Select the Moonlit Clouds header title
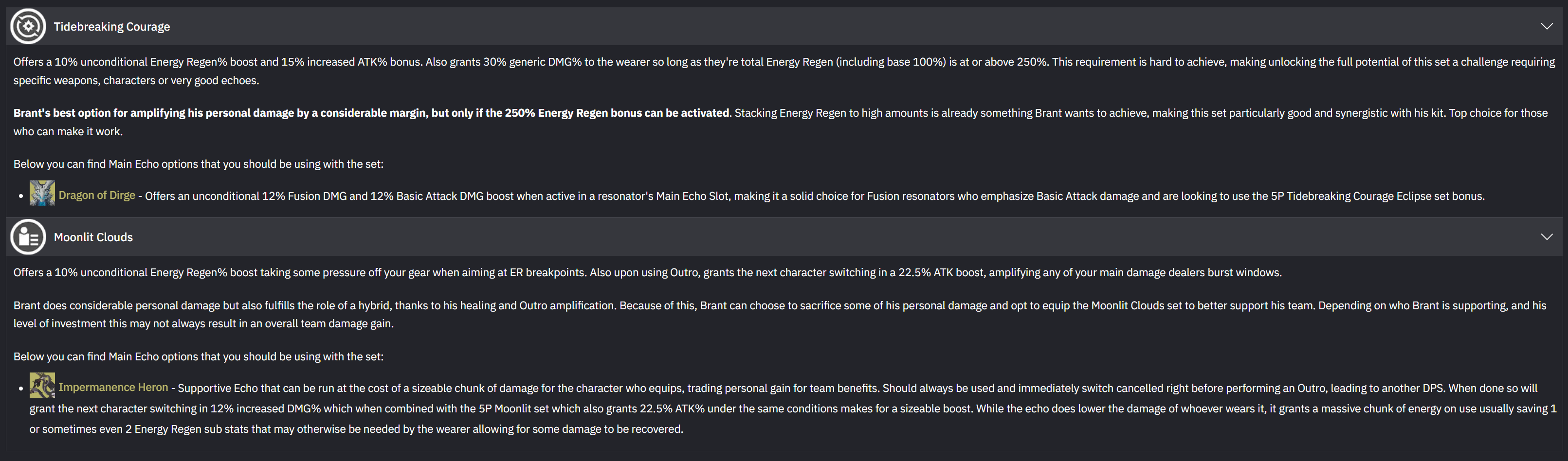Image resolution: width=1568 pixels, height=461 pixels. [93, 237]
